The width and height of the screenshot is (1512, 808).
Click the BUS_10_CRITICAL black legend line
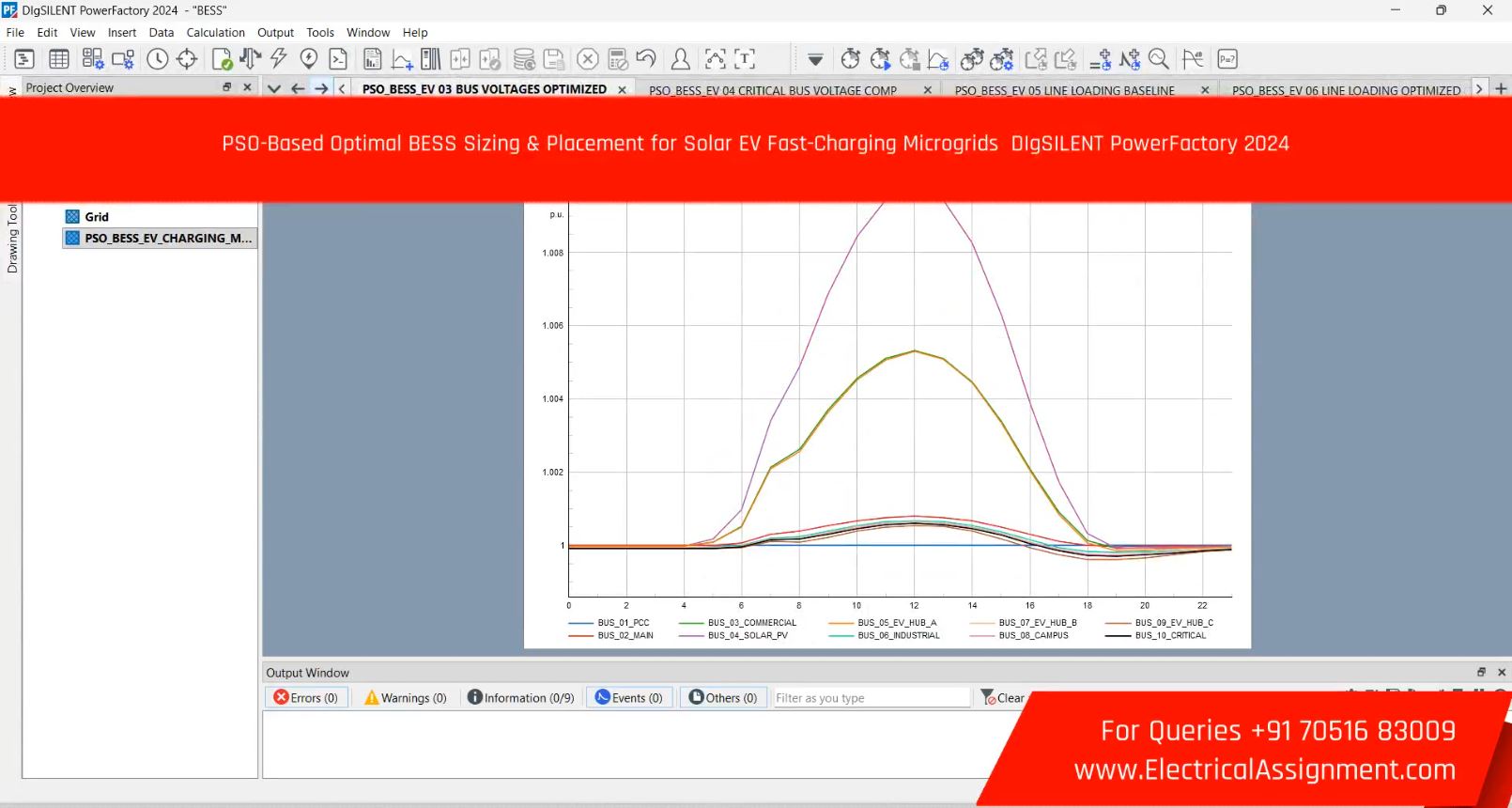(x=1118, y=636)
